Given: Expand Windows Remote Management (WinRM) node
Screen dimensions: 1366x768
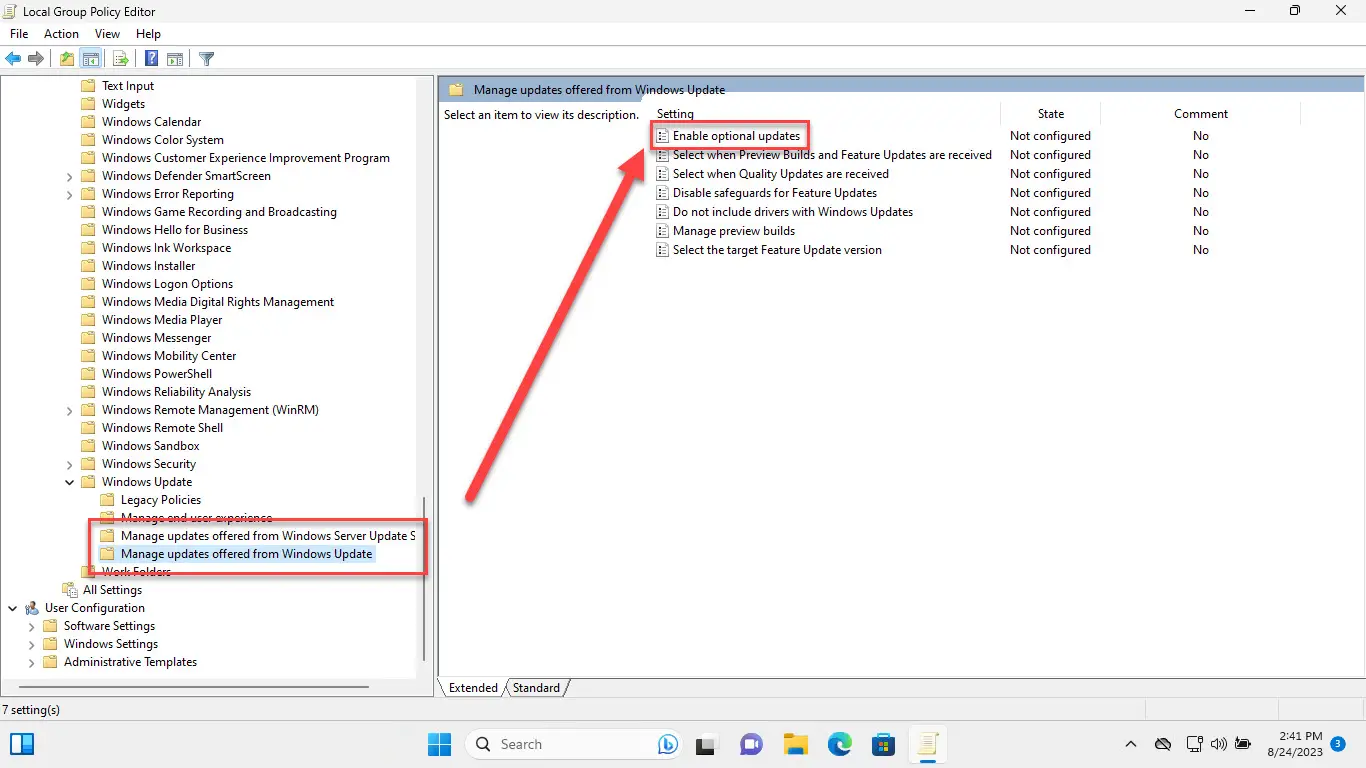Looking at the screenshot, I should coord(69,410).
